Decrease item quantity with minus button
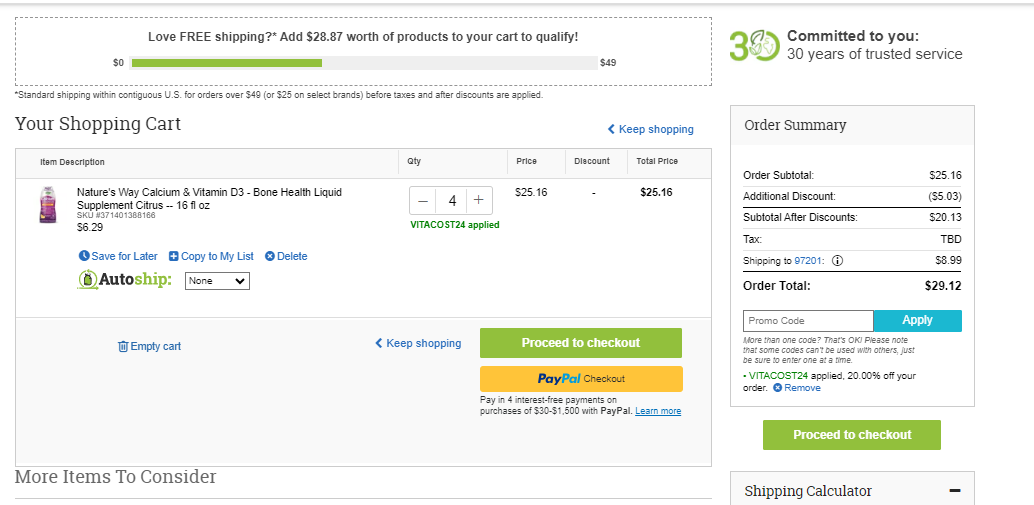This screenshot has width=1034, height=505. tap(423, 200)
